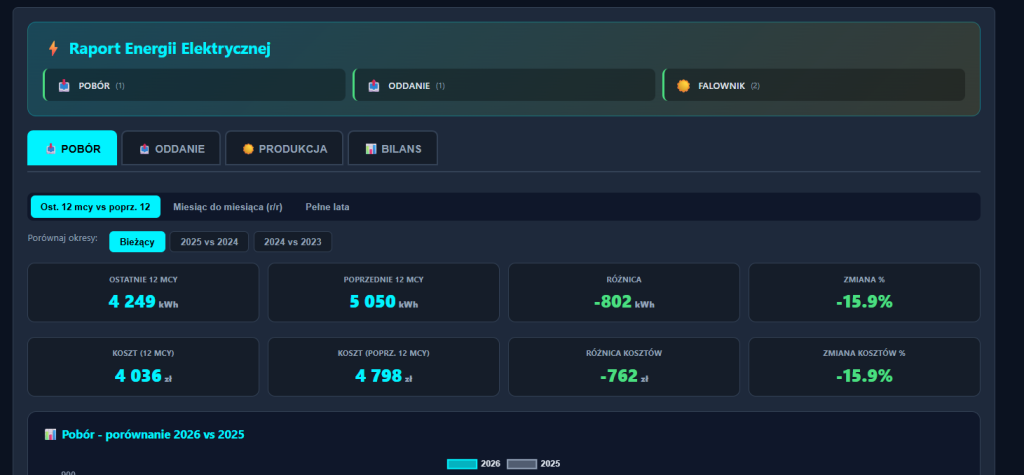Click the BILANS tab chart icon

coord(370,149)
